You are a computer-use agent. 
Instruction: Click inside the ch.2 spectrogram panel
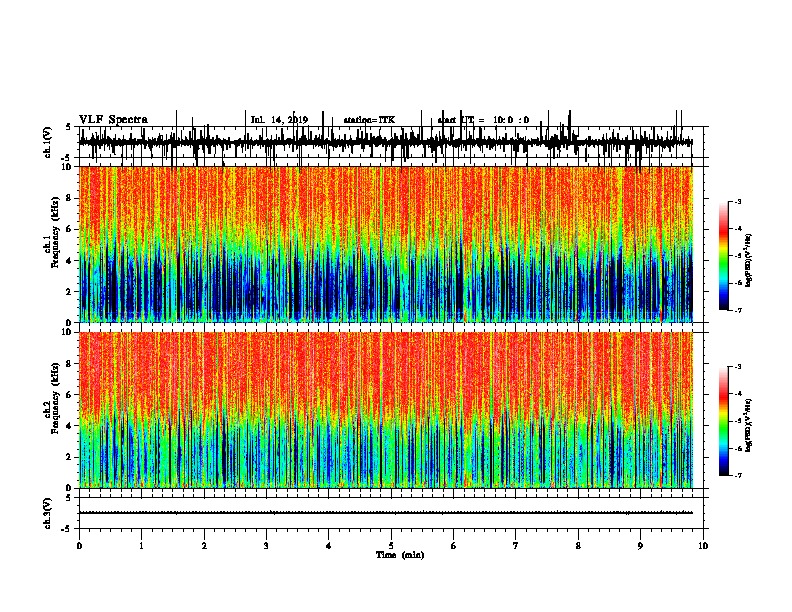pos(386,410)
